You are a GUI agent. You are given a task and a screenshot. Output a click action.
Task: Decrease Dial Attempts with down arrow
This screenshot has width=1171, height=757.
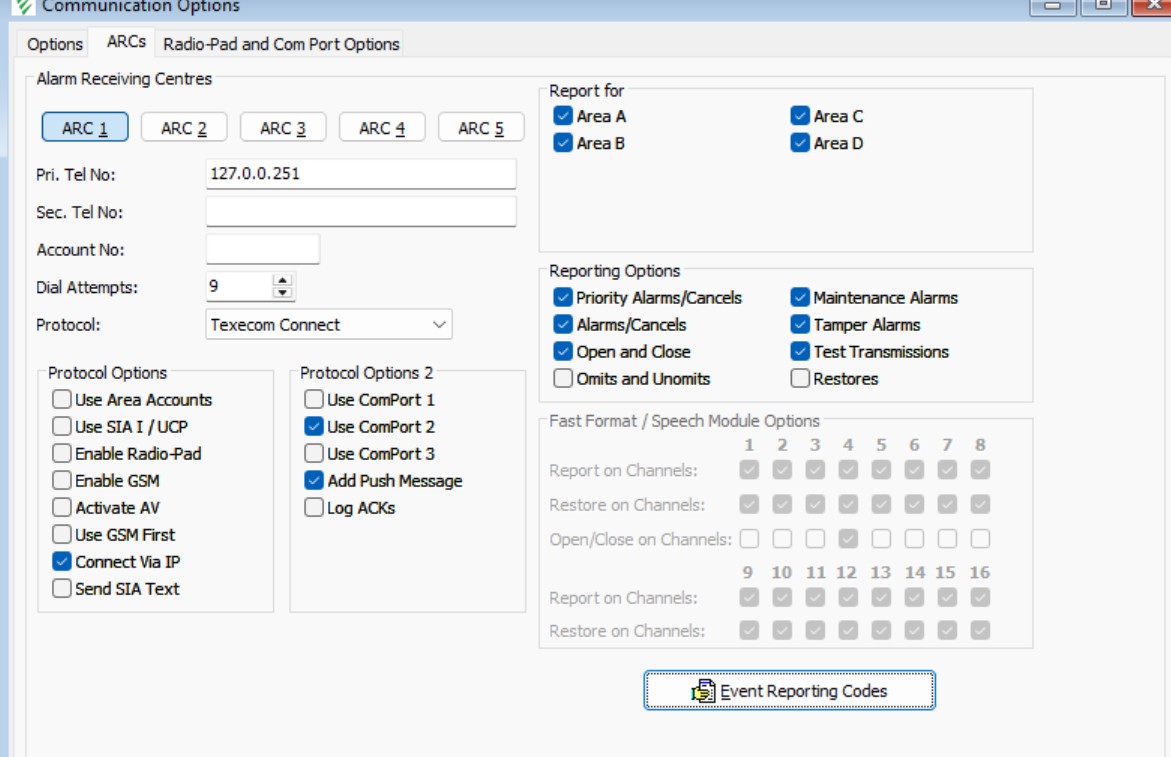pos(283,292)
